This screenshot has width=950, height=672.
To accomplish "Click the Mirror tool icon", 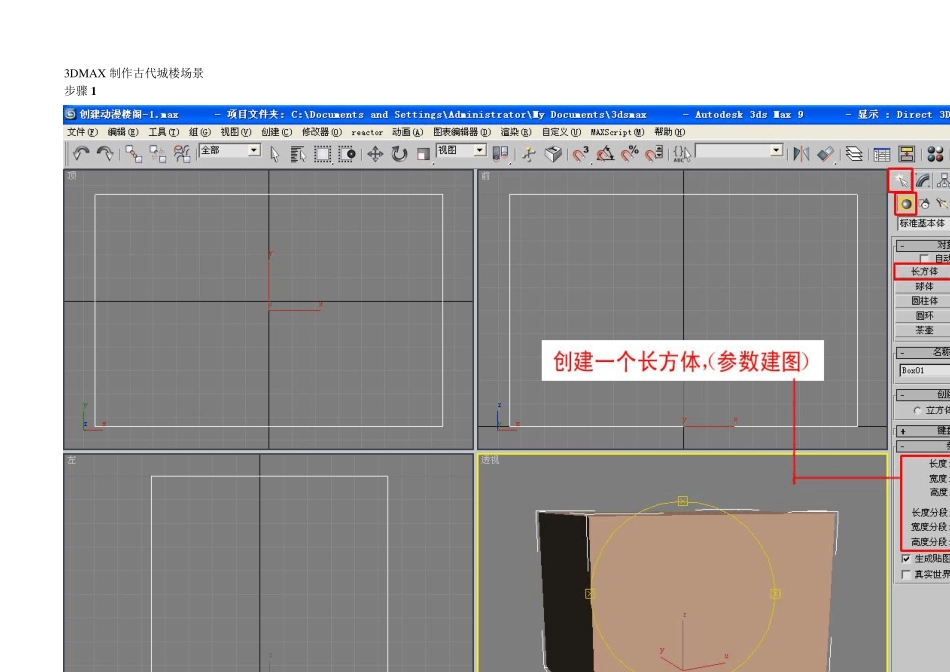I will pos(801,153).
